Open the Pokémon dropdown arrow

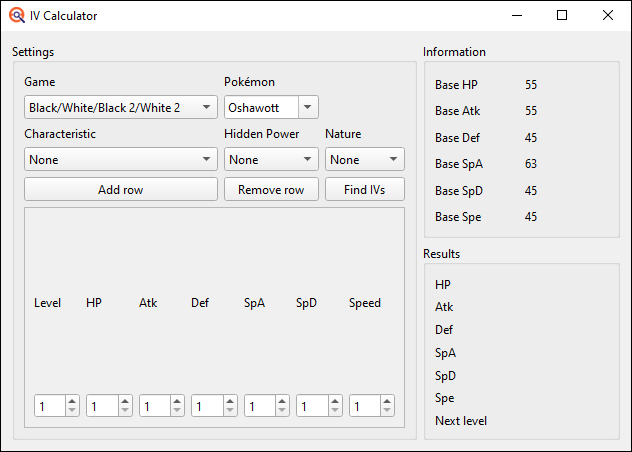308,107
